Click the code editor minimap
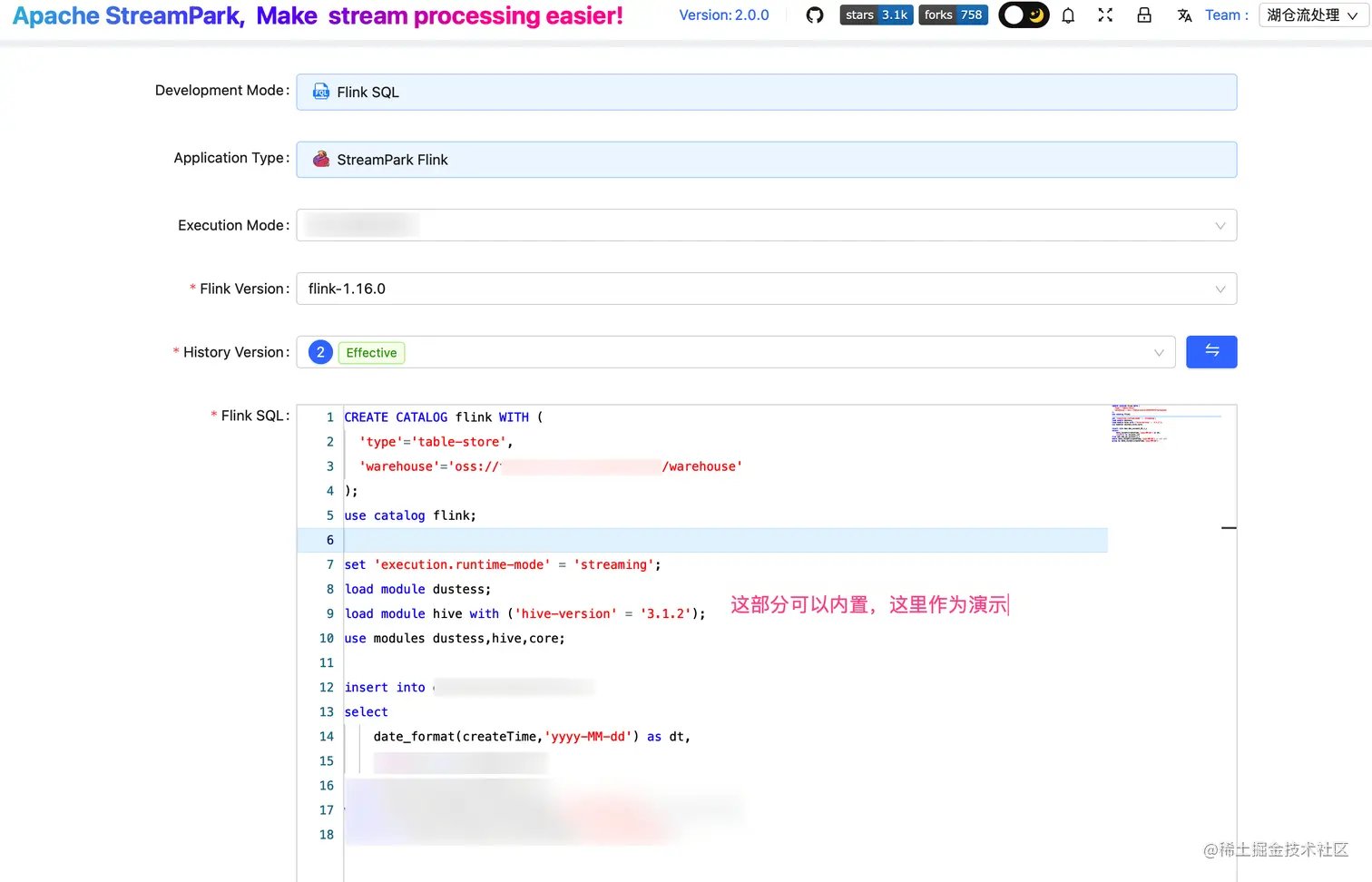Viewport: 1372px width, 882px height. 1166,423
